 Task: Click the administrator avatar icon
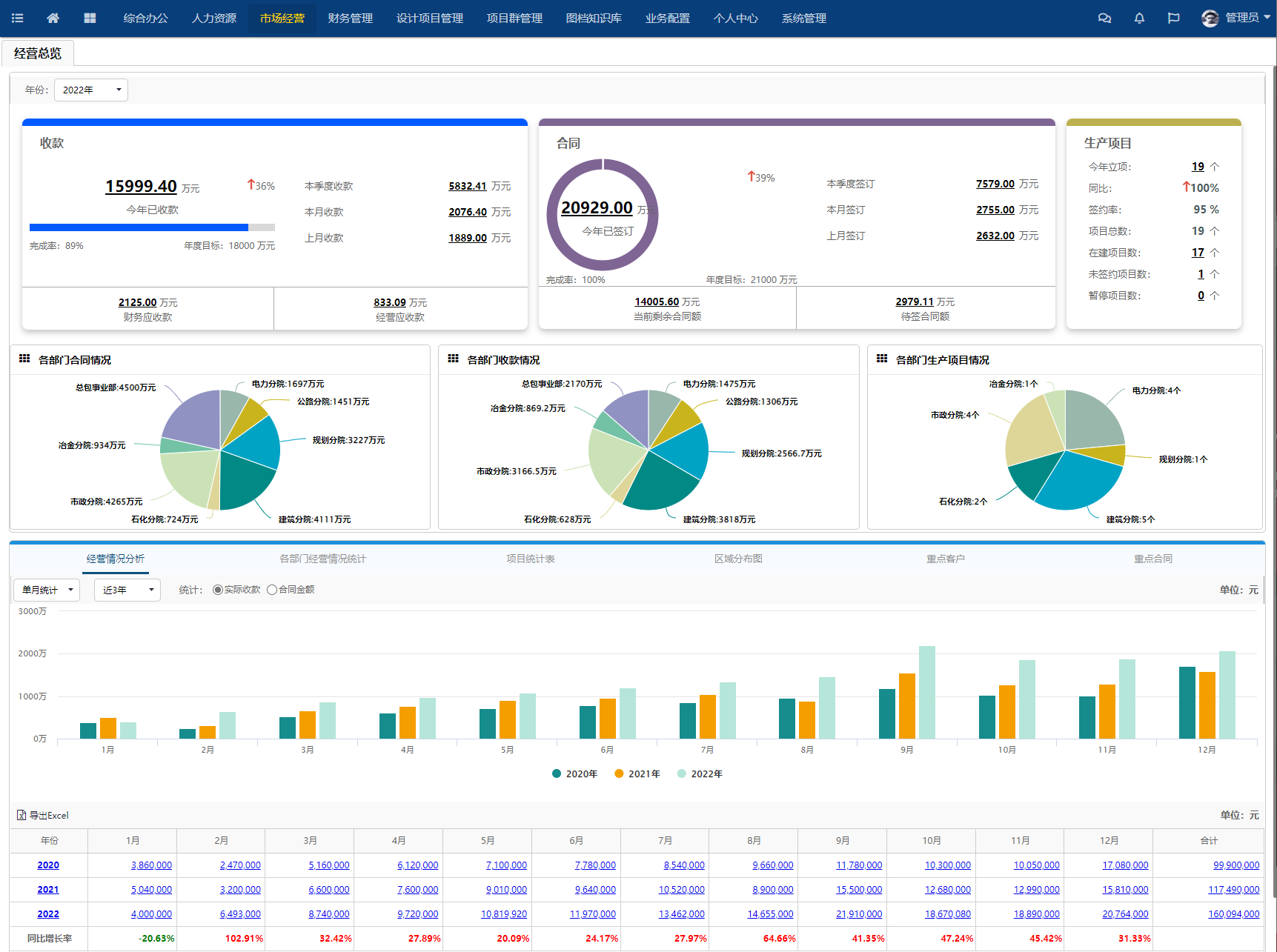pos(1210,18)
